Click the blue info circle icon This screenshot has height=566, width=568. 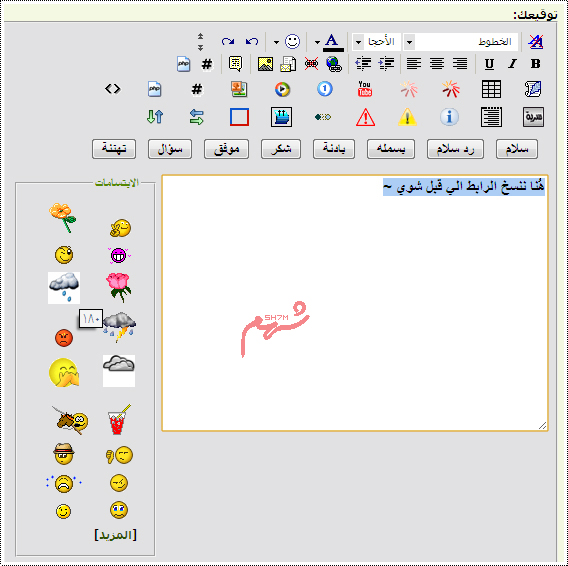449,117
